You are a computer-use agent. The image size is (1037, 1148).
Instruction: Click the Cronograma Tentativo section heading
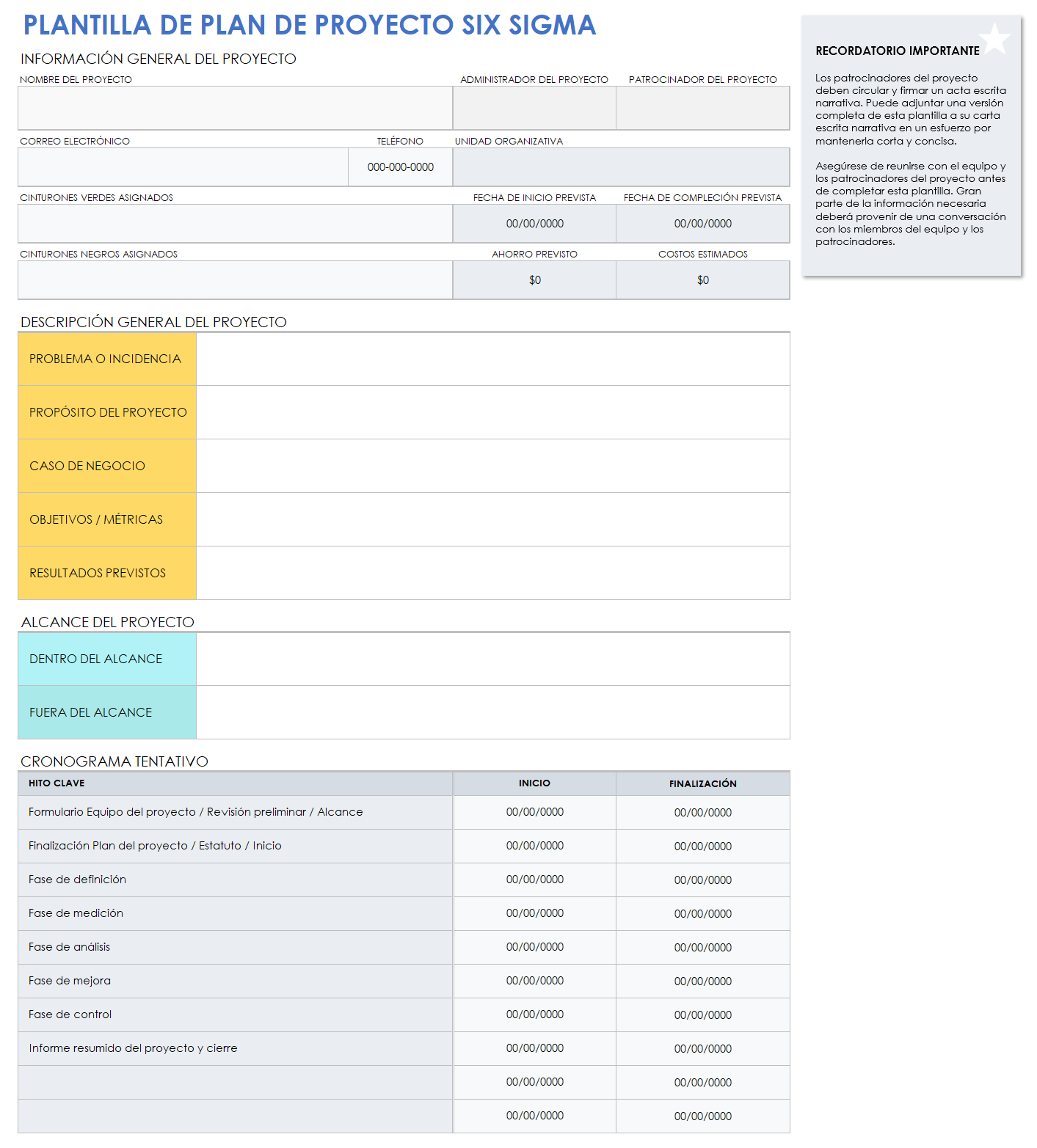click(114, 761)
